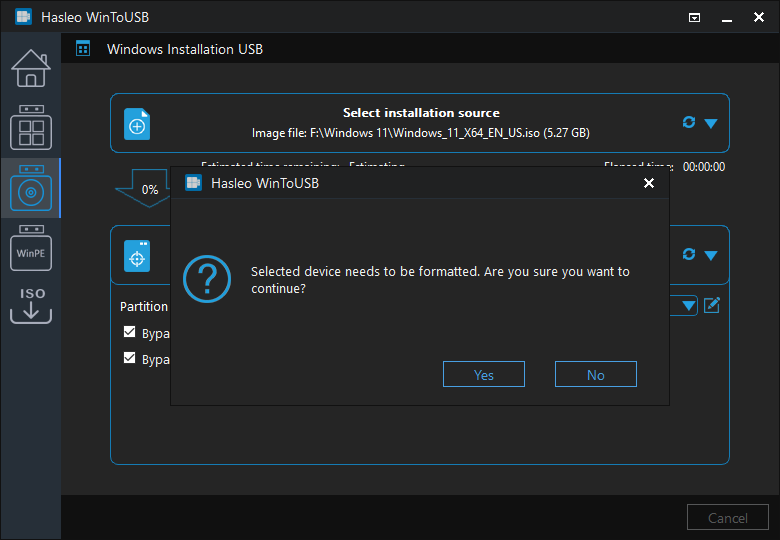
Task: Expand the installation source dropdown arrow
Action: click(711, 123)
